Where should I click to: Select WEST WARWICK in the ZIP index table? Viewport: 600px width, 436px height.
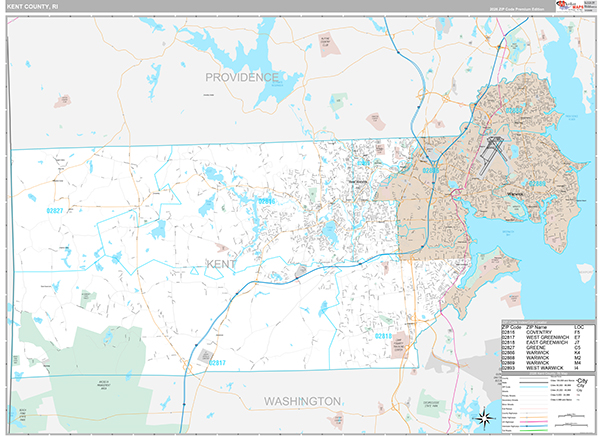click(x=545, y=368)
